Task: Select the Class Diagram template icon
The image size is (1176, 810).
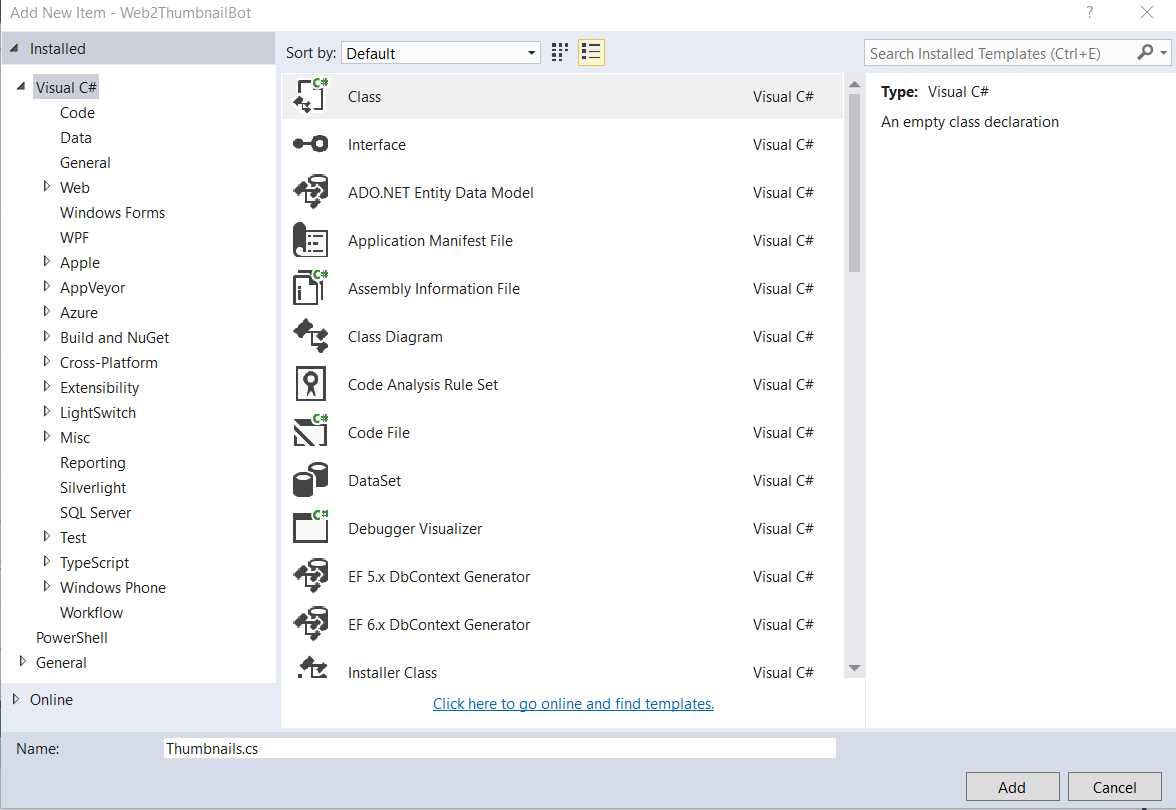Action: tap(310, 336)
